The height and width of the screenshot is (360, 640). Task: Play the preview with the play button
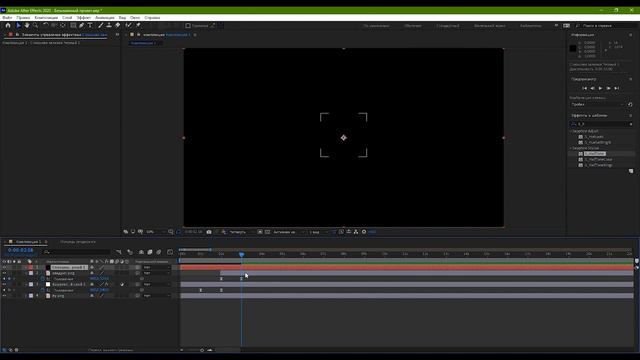600,88
